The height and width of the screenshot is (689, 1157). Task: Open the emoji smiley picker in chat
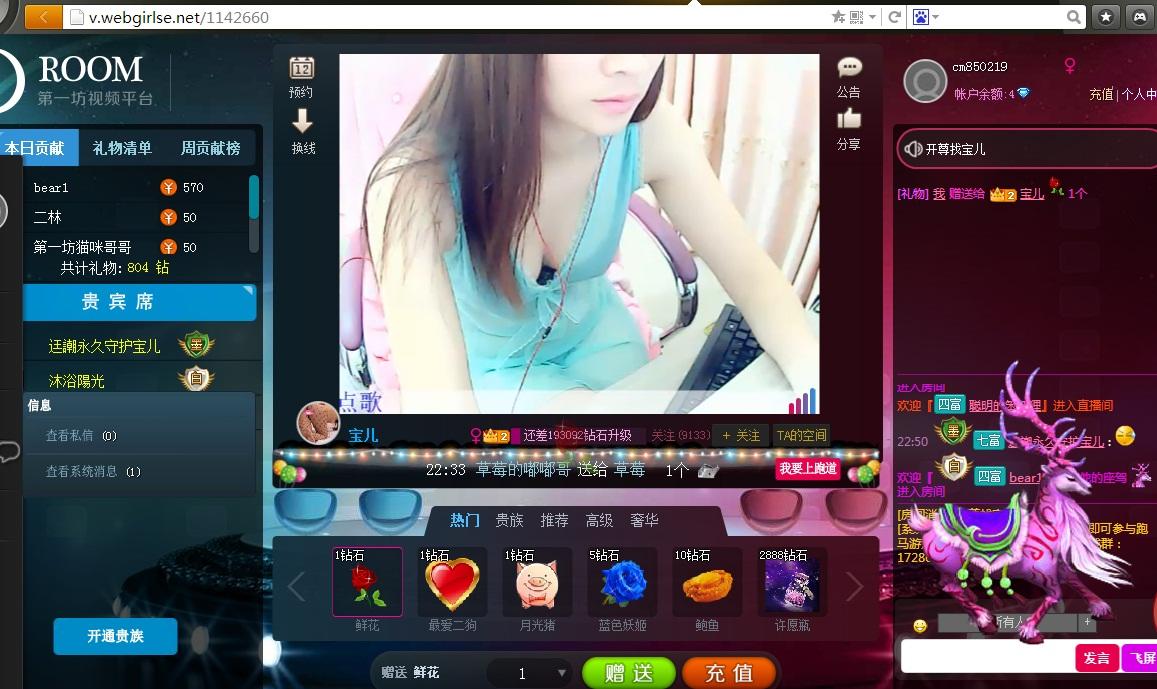(919, 626)
